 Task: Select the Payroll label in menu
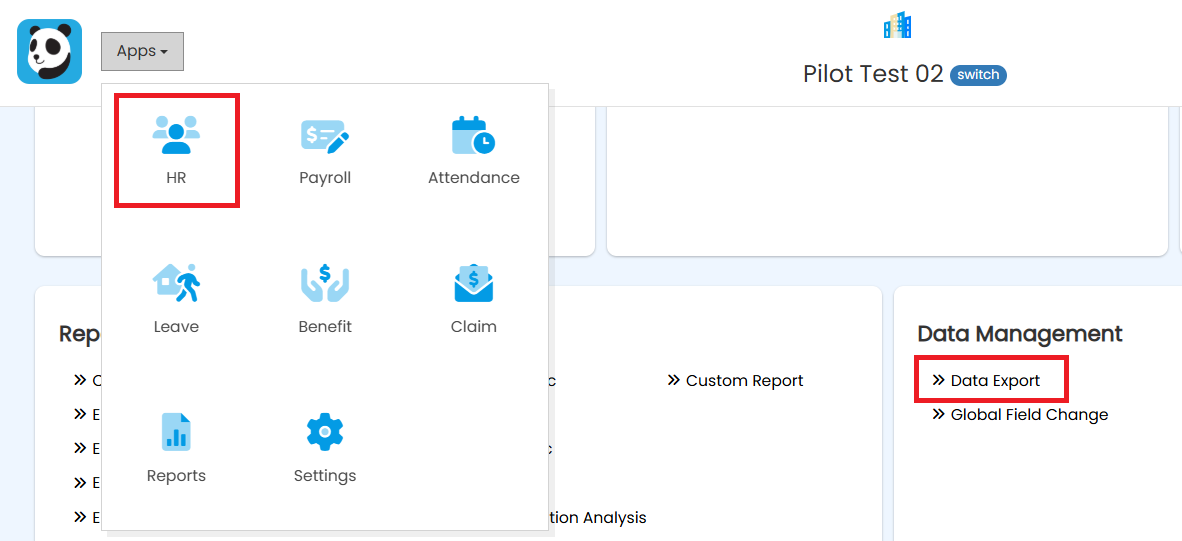click(x=325, y=179)
